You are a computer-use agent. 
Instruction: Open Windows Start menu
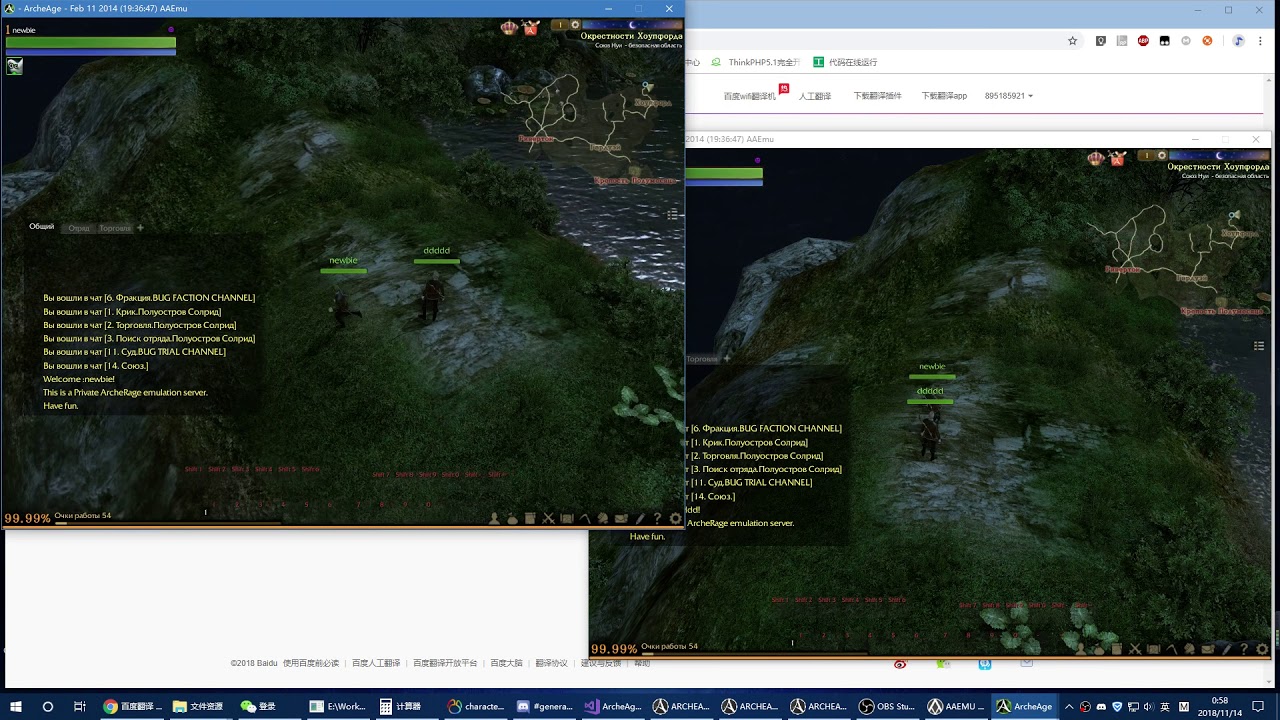[x=16, y=706]
